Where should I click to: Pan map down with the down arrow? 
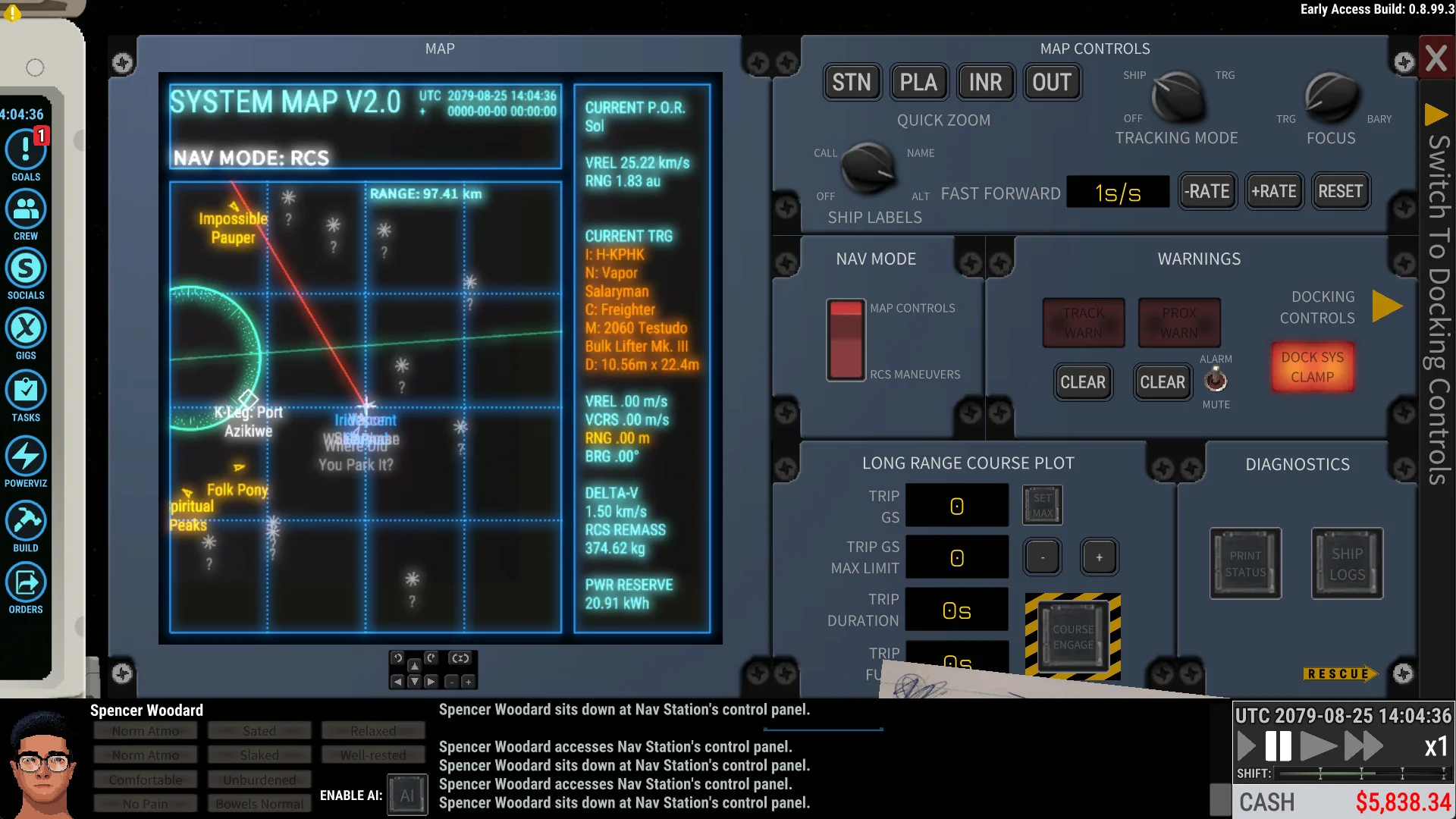click(415, 681)
